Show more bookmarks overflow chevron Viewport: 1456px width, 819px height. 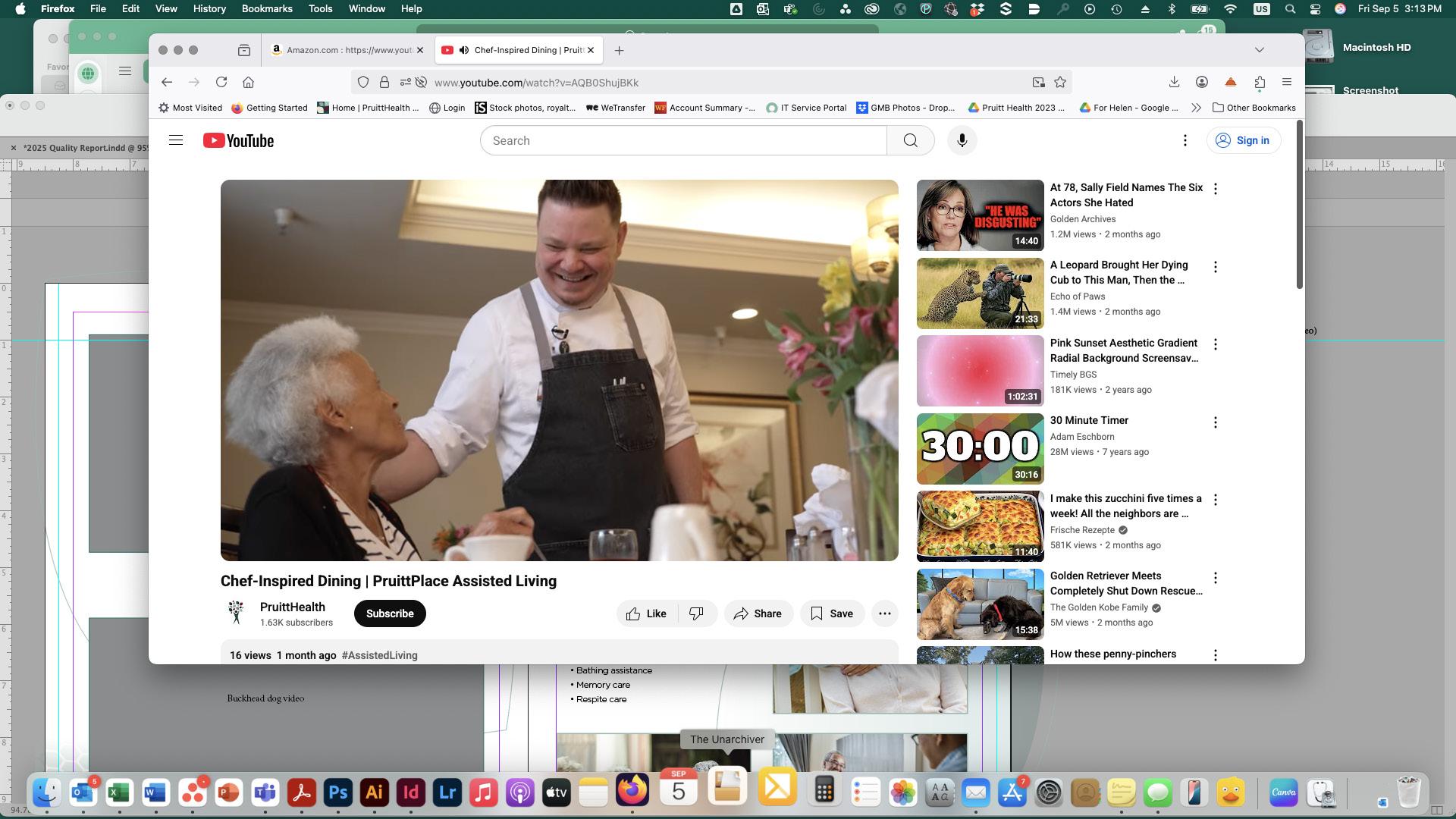point(1196,108)
